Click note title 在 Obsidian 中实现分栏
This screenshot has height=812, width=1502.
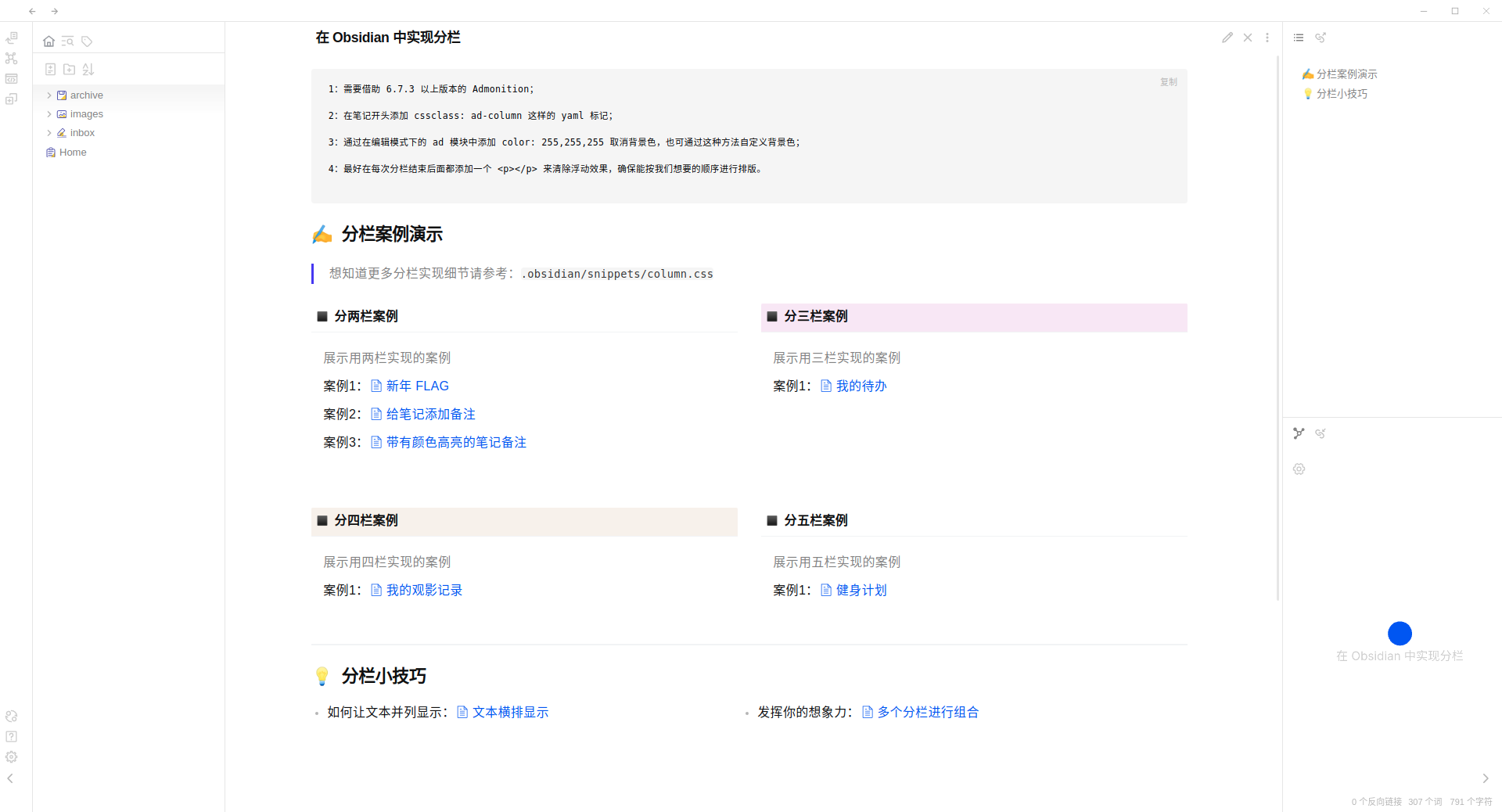387,38
